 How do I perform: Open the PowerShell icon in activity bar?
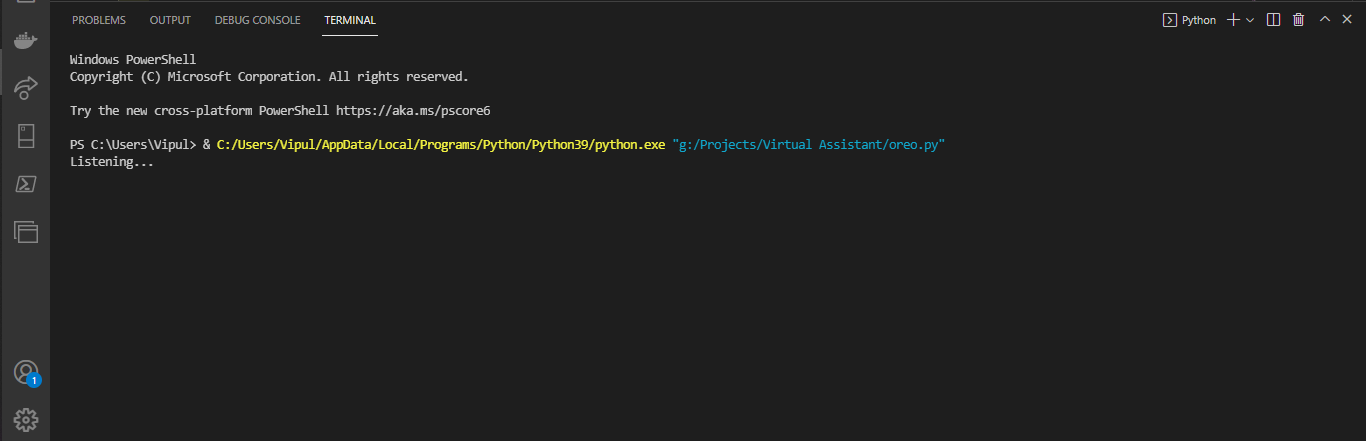click(x=25, y=184)
